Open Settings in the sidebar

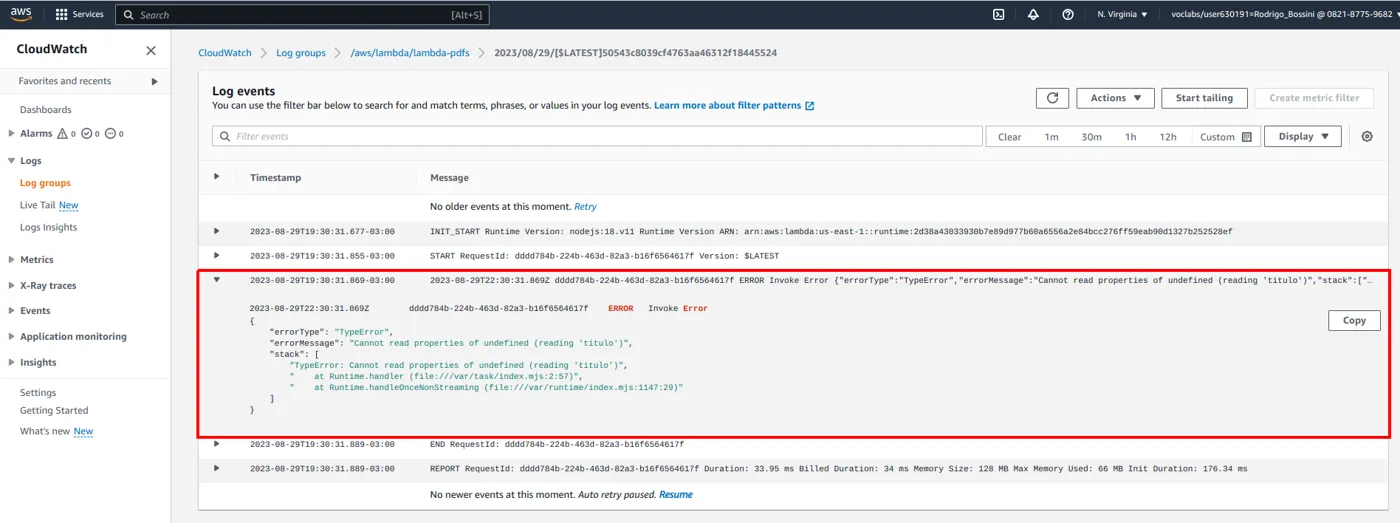[x=38, y=393]
